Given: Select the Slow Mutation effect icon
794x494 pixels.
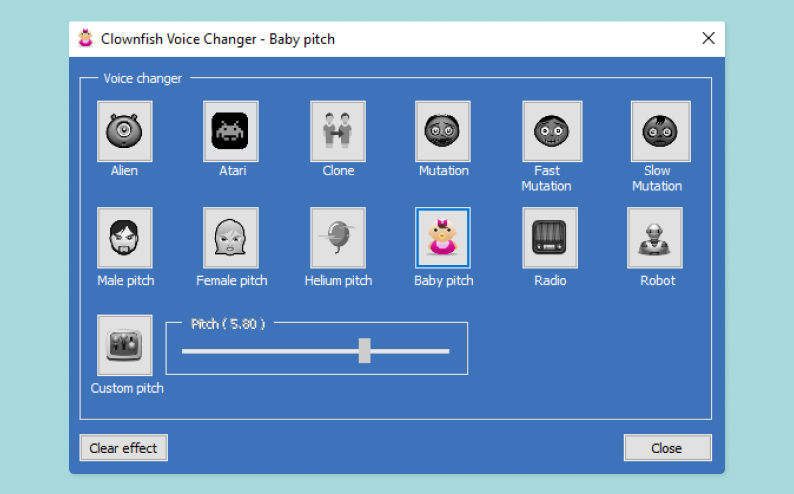Looking at the screenshot, I should click(661, 132).
